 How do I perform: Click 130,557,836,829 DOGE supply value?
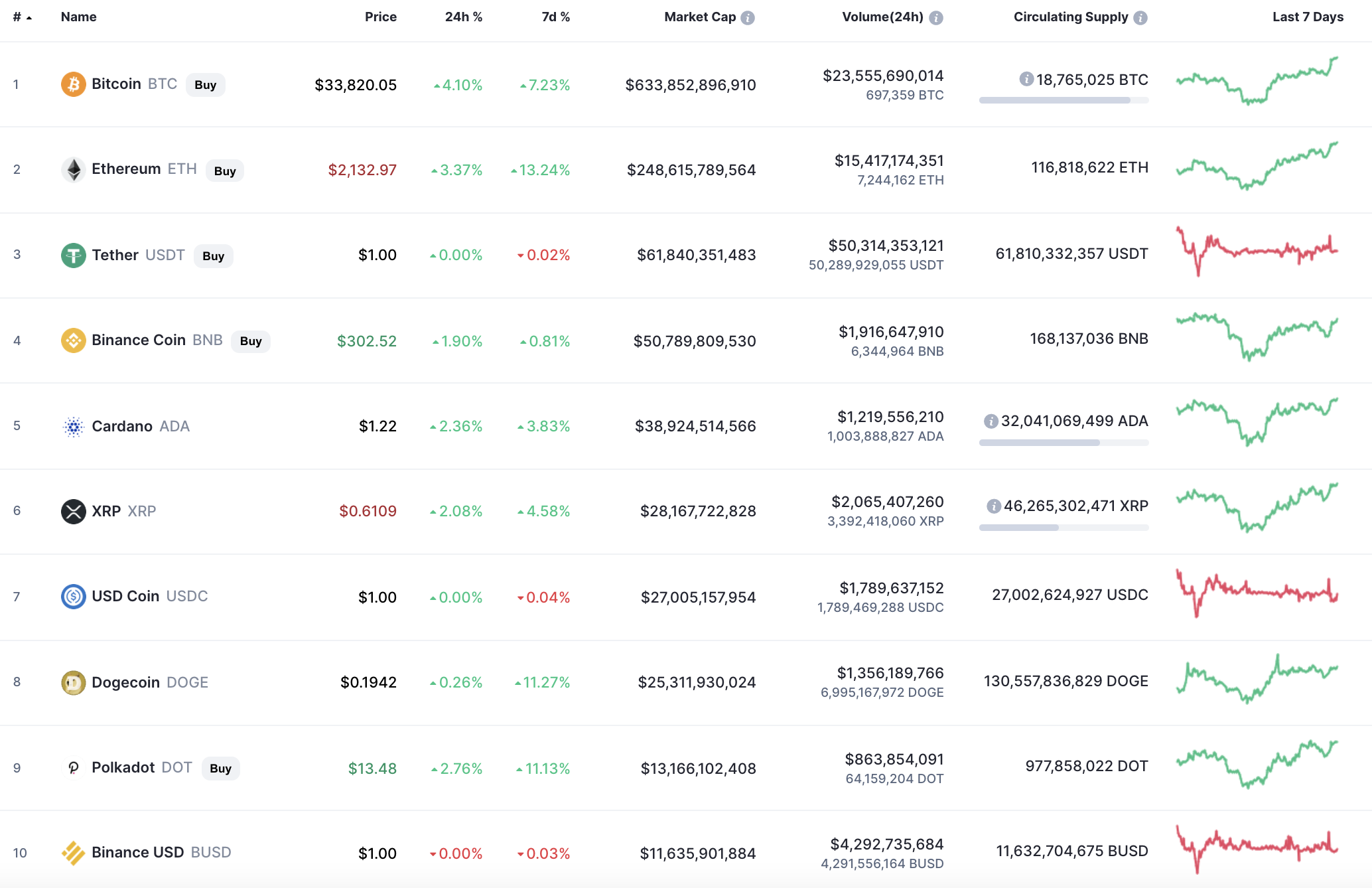pyautogui.click(x=1066, y=681)
